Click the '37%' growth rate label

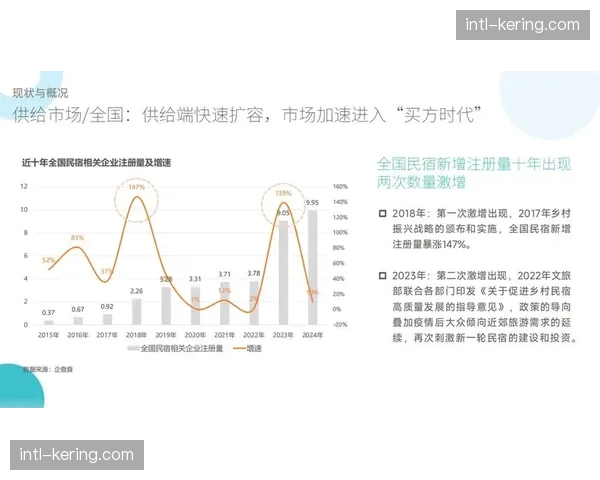(107, 271)
